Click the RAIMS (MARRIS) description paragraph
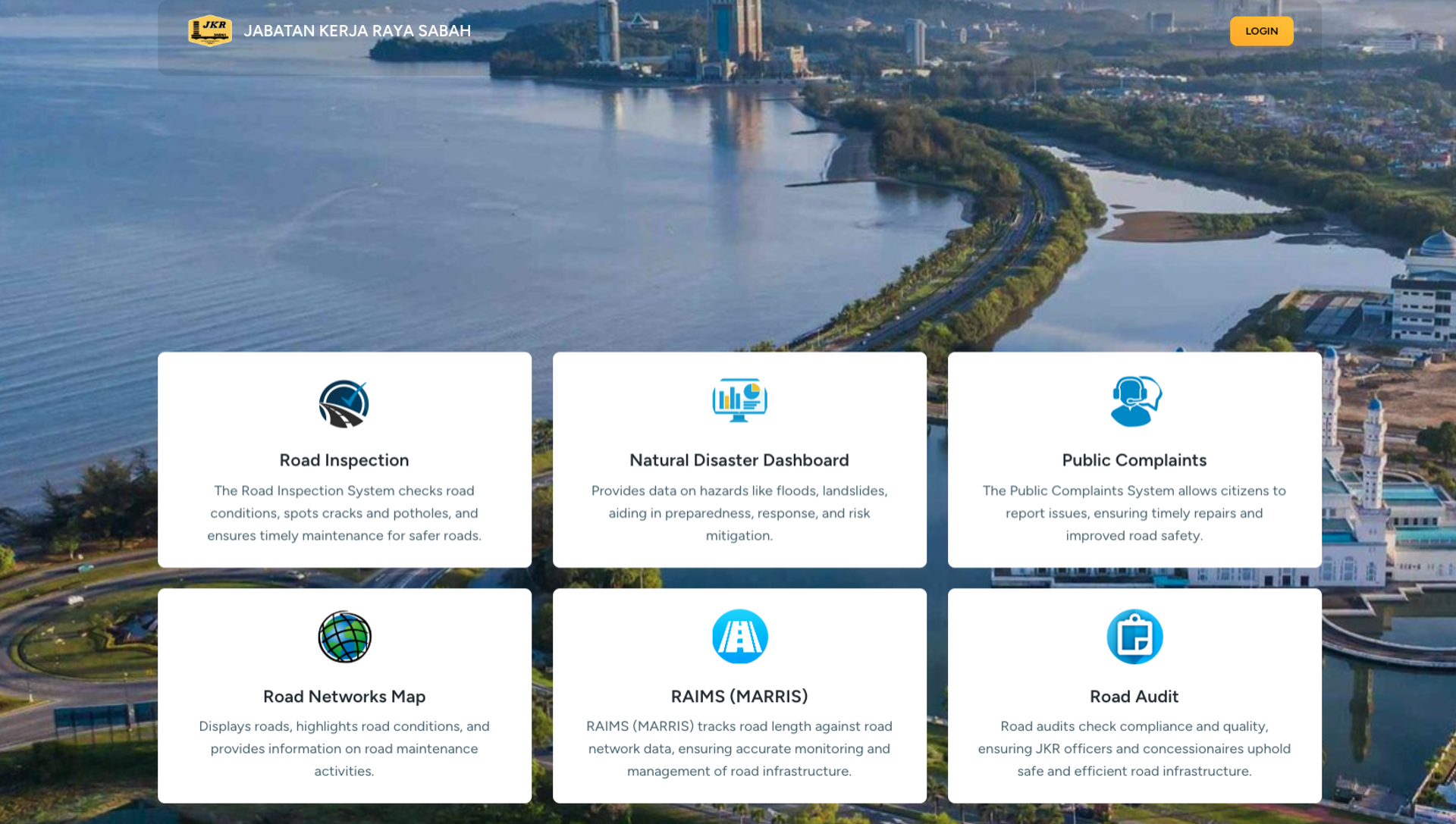The width and height of the screenshot is (1456, 824). click(x=739, y=749)
